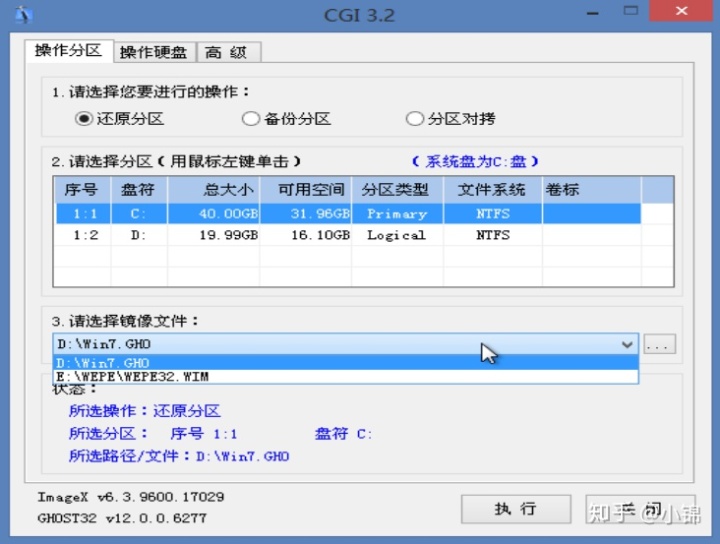Close the CGI 3.2 window
720x544 pixels.
point(681,11)
